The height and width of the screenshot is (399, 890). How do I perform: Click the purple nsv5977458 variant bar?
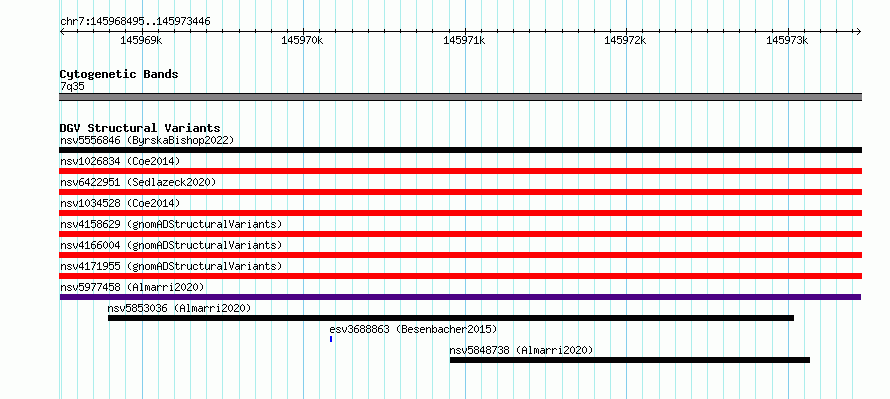460,297
